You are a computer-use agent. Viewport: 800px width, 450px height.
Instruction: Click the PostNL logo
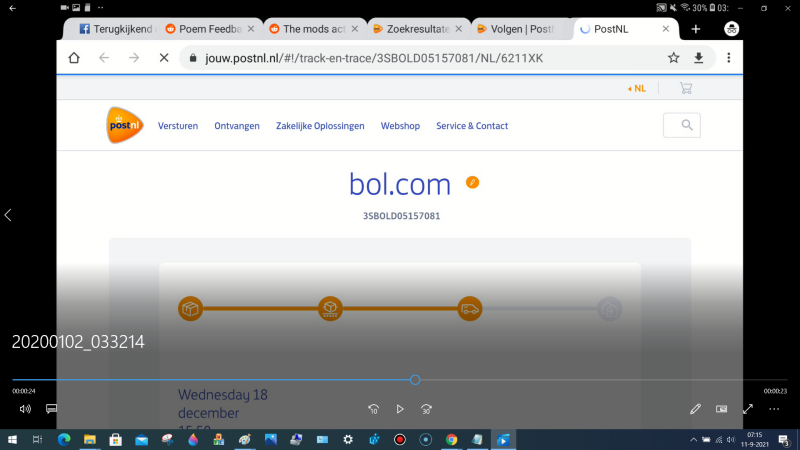pyautogui.click(x=124, y=125)
